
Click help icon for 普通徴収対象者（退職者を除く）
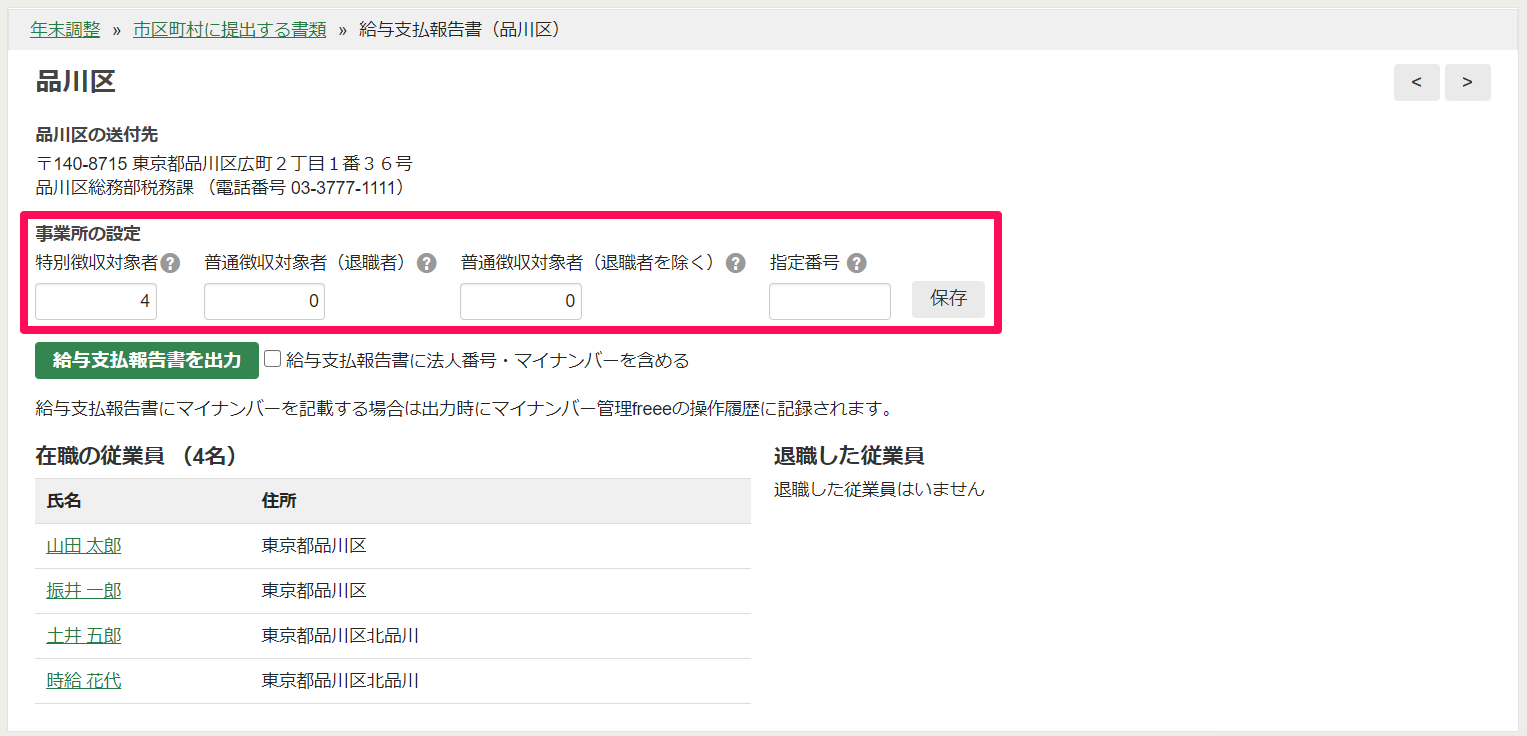click(x=736, y=263)
